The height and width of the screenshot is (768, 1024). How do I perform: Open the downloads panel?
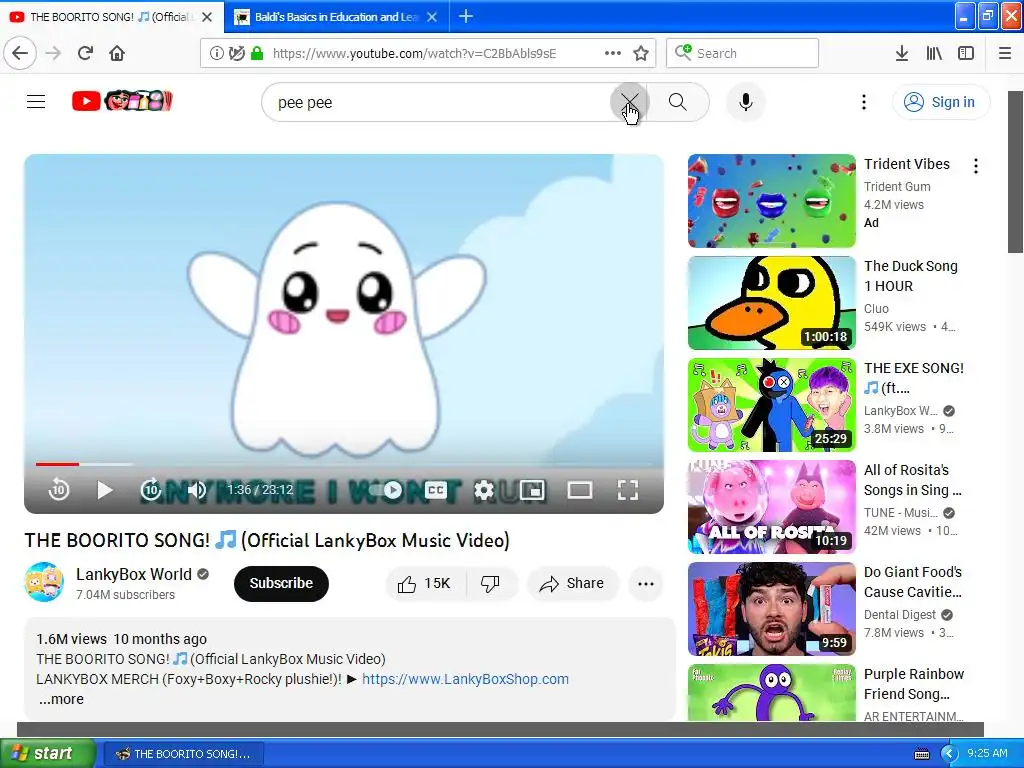901,53
